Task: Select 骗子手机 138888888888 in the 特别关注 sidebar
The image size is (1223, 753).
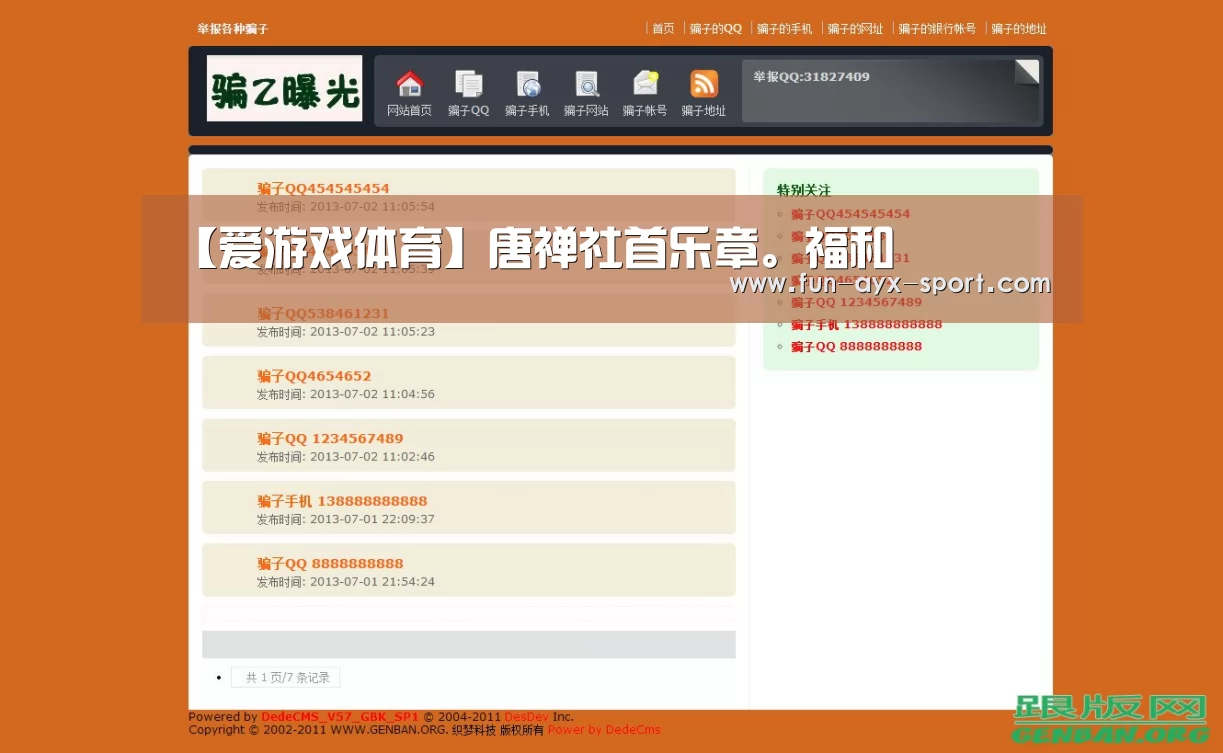Action: coord(867,324)
